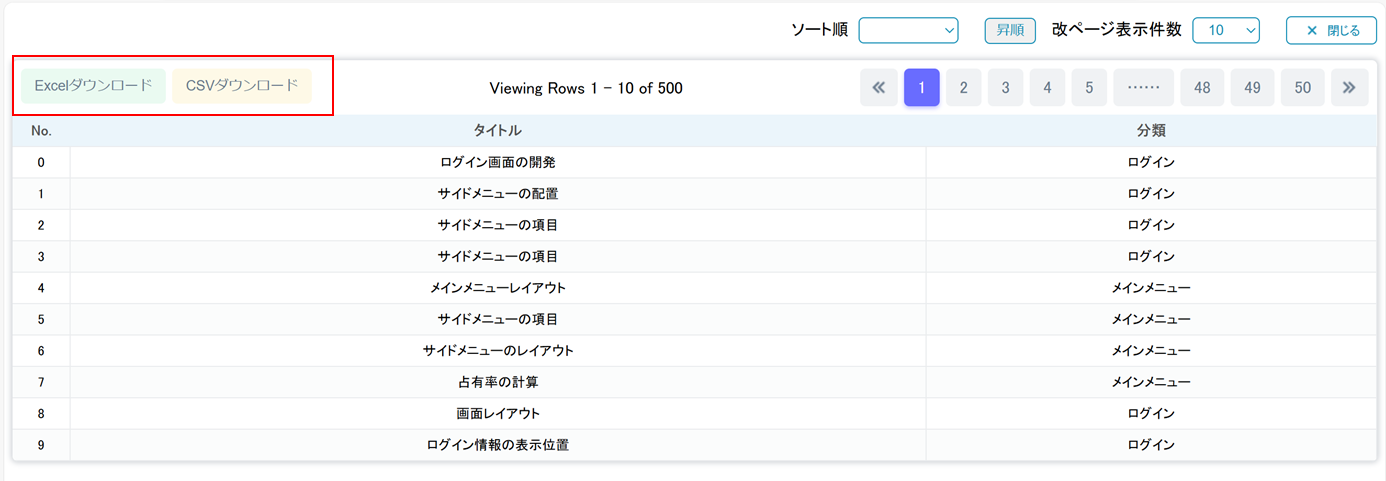Open the 改ページ表示件数 dropdown
1386x481 pixels.
coord(1225,31)
